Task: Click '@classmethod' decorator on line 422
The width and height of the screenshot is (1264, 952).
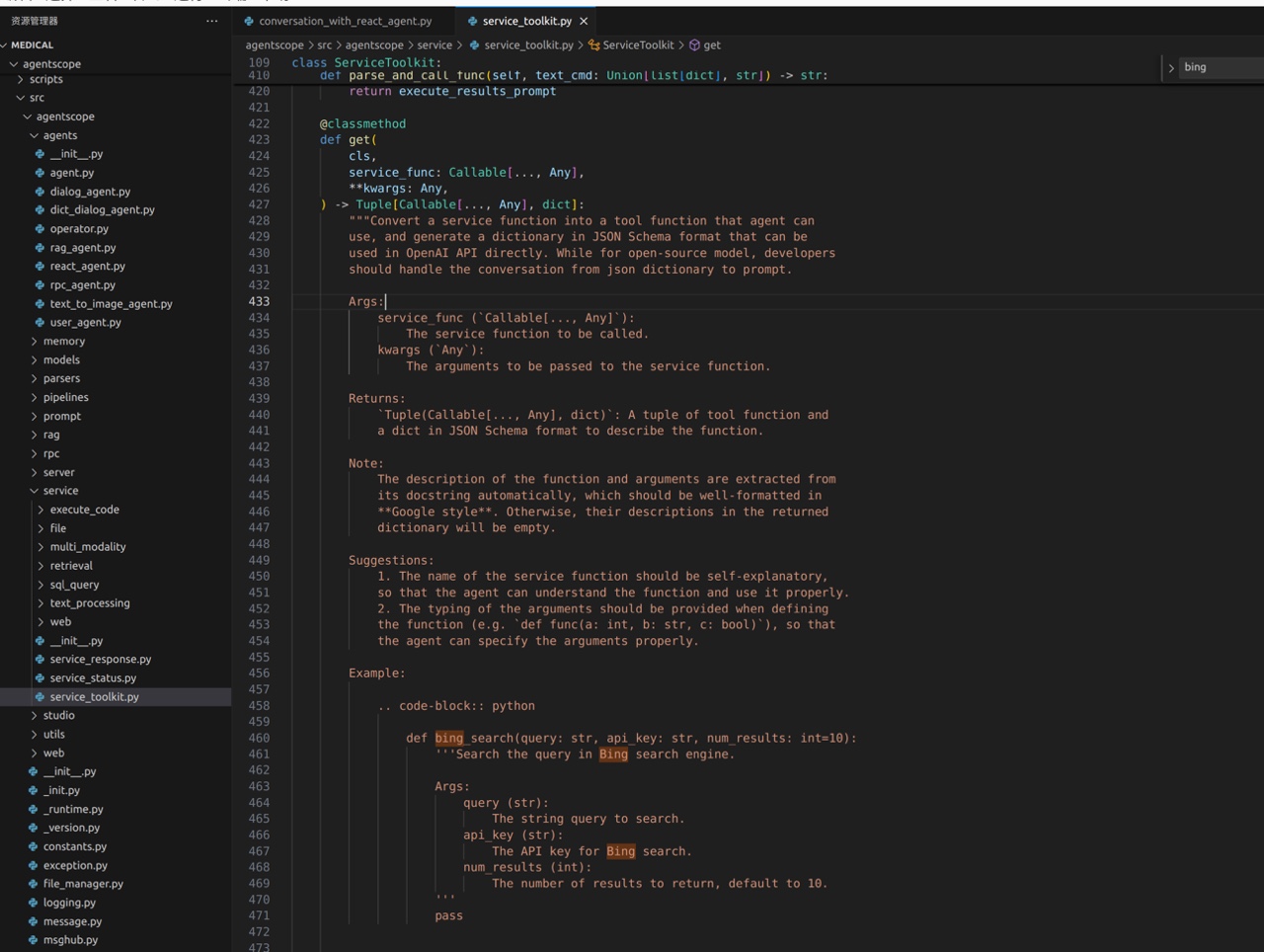Action: [362, 123]
